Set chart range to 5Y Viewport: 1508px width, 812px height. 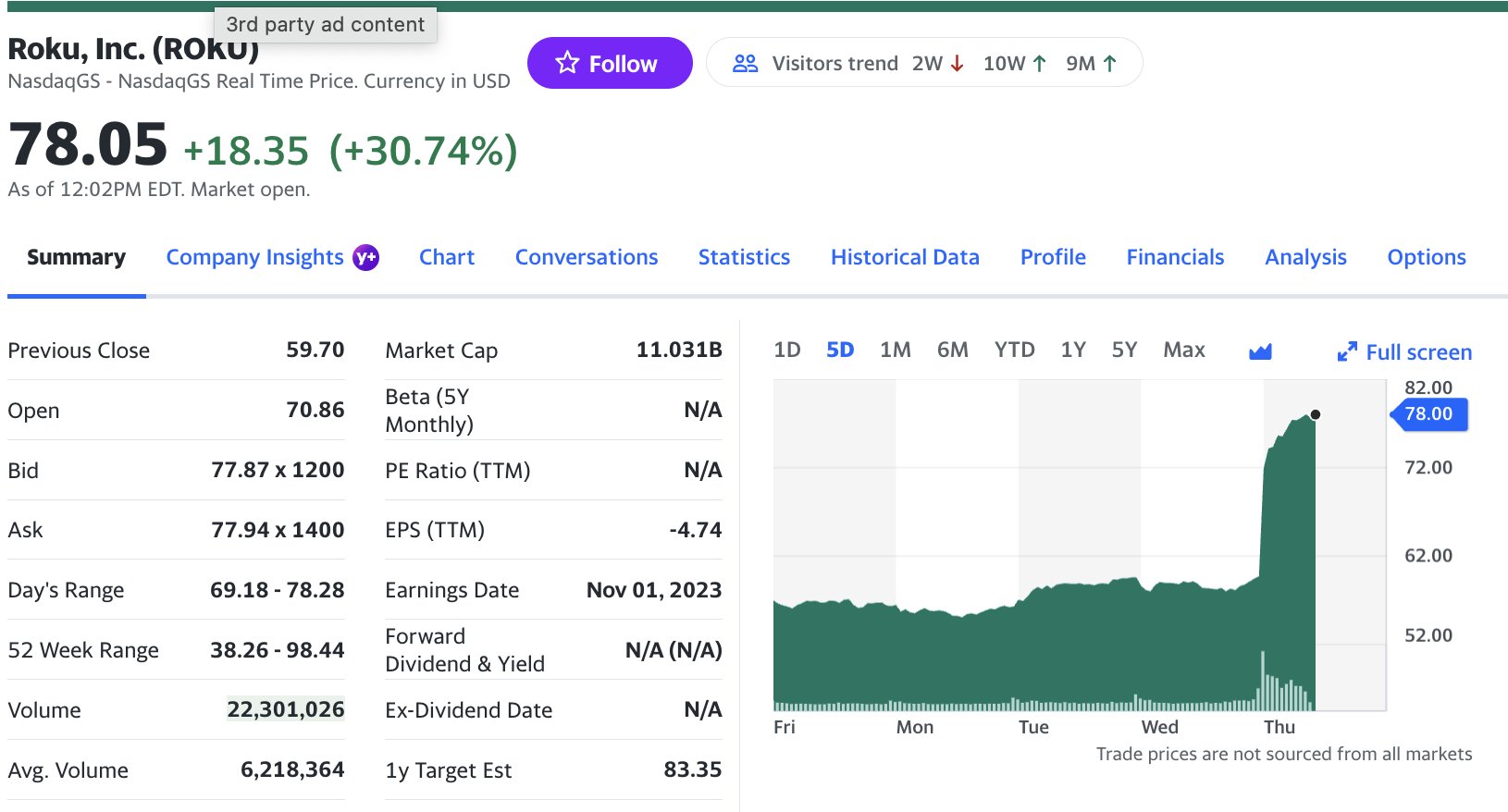1124,350
